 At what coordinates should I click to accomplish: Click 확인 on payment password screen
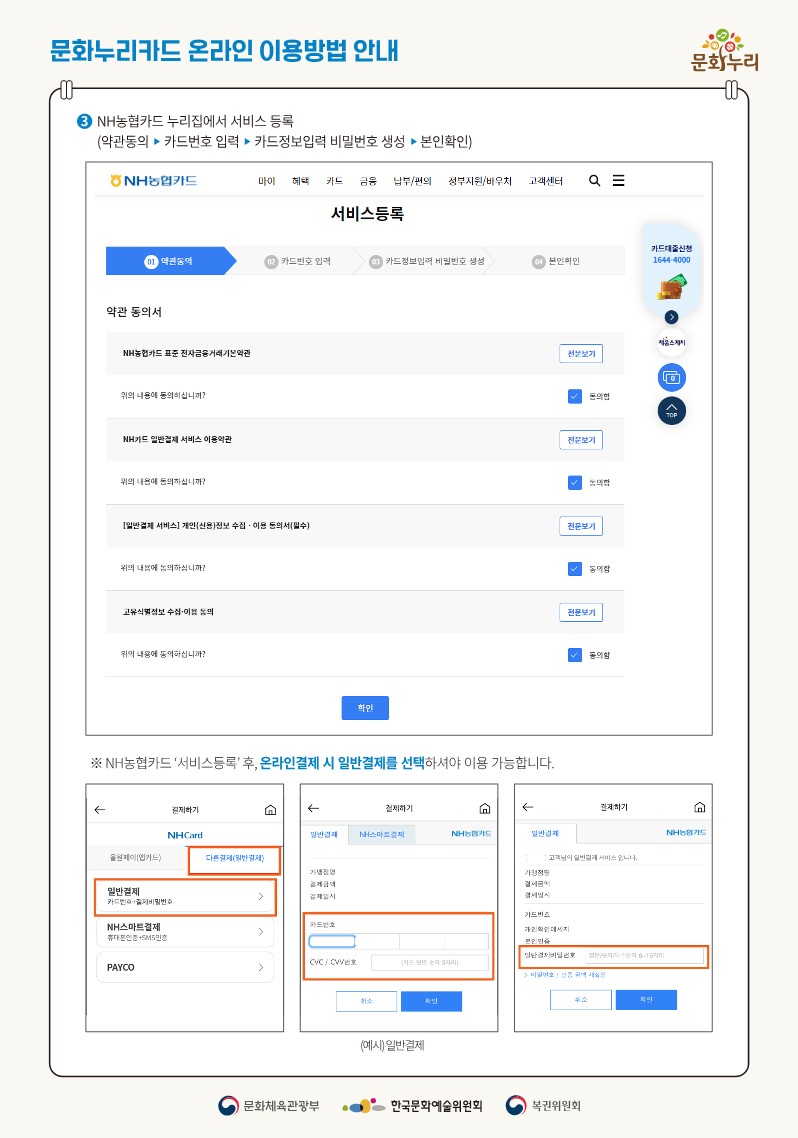pyautogui.click(x=646, y=999)
